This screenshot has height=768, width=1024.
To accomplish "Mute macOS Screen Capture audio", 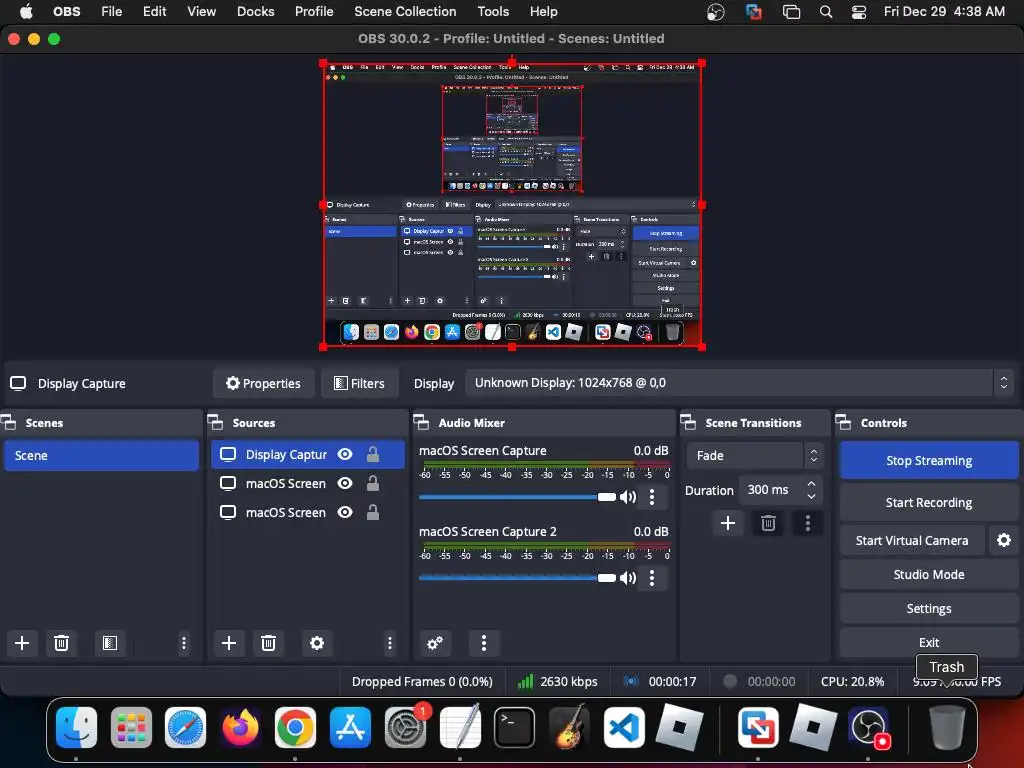I will [628, 498].
